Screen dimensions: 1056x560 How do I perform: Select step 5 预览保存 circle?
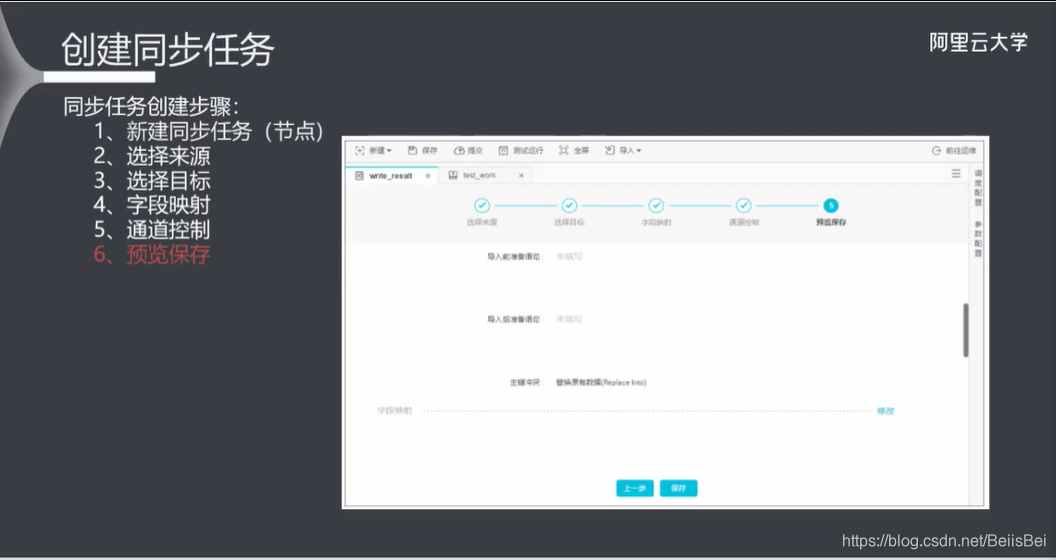click(831, 205)
